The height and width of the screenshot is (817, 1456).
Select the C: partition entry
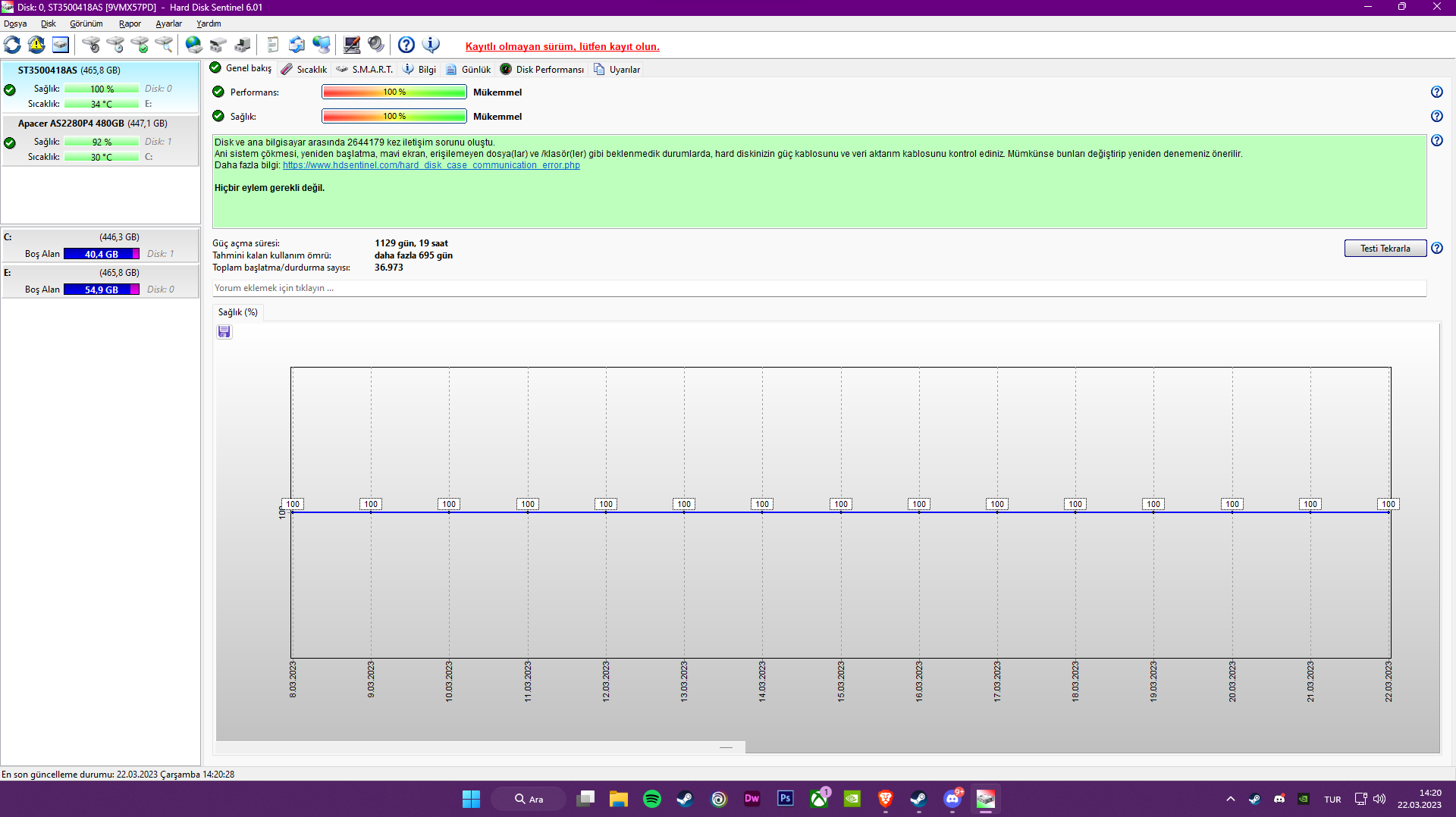tap(100, 246)
